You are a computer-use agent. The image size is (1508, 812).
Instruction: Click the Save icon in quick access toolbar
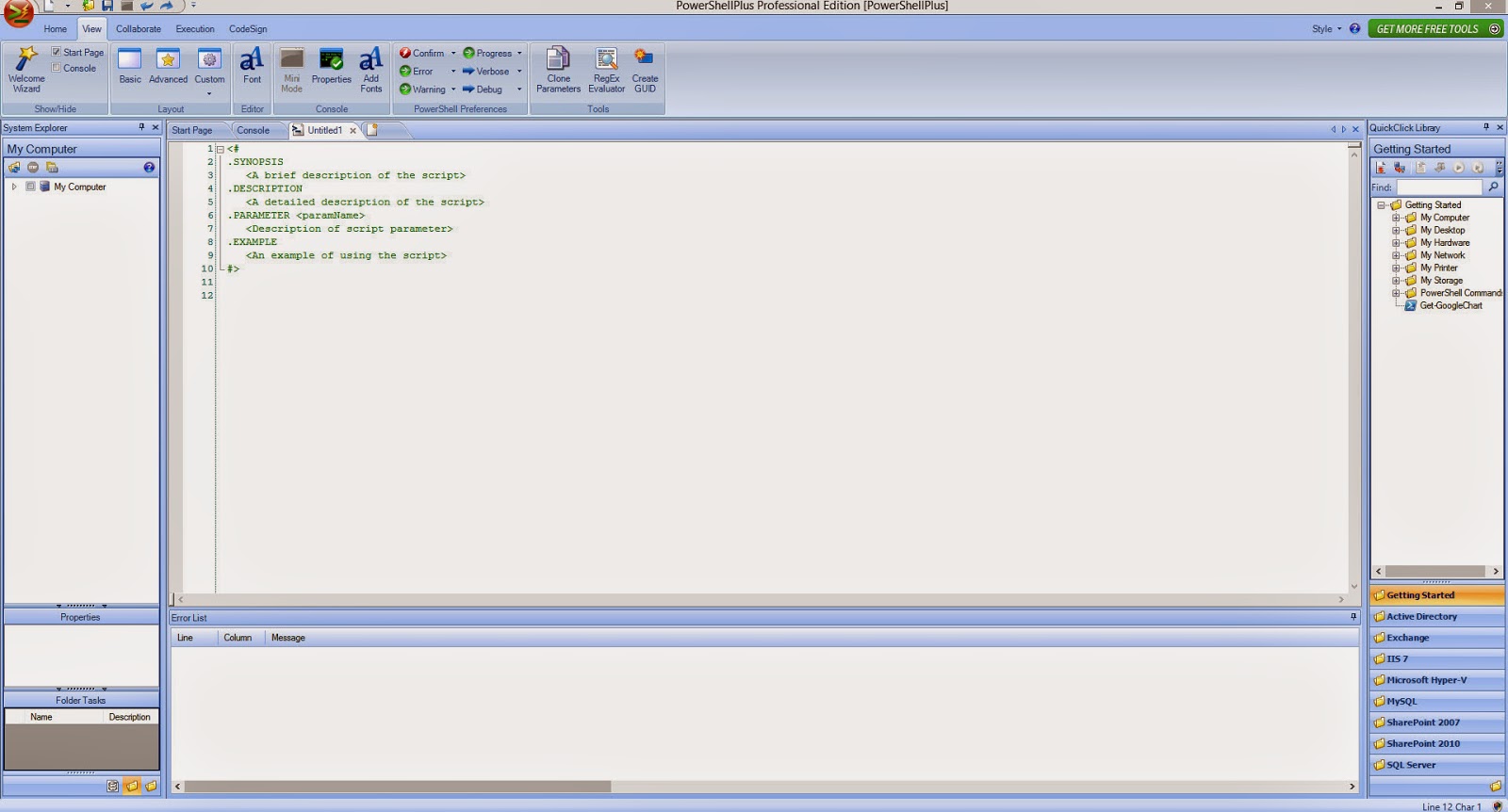click(107, 6)
